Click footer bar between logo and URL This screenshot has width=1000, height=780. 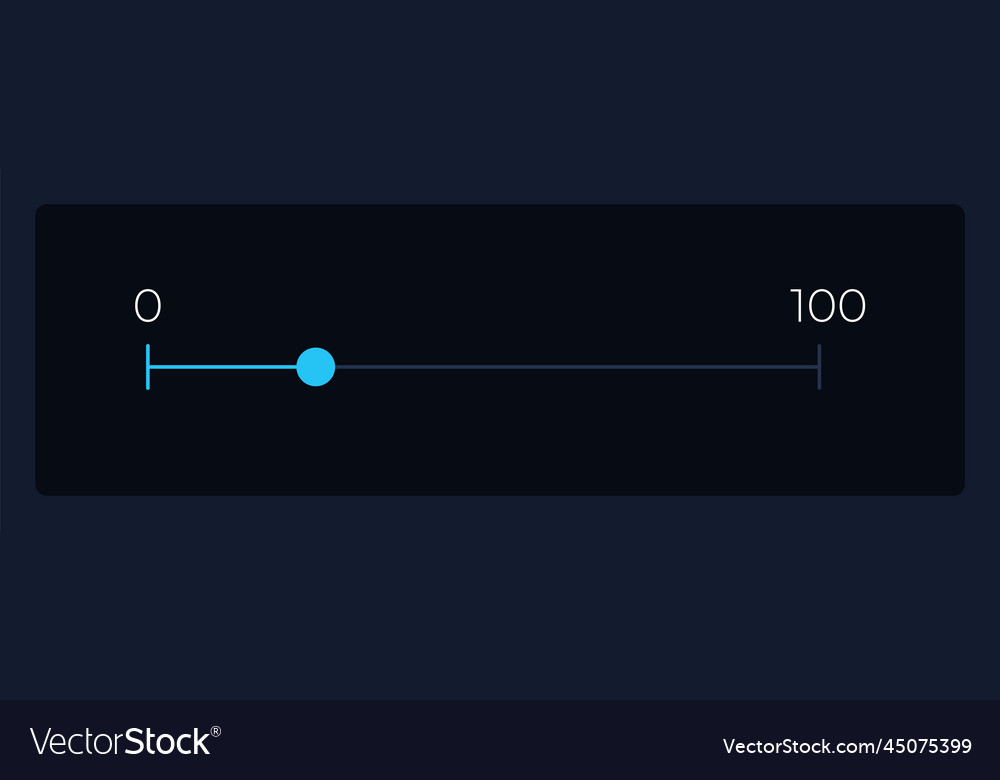472,741
